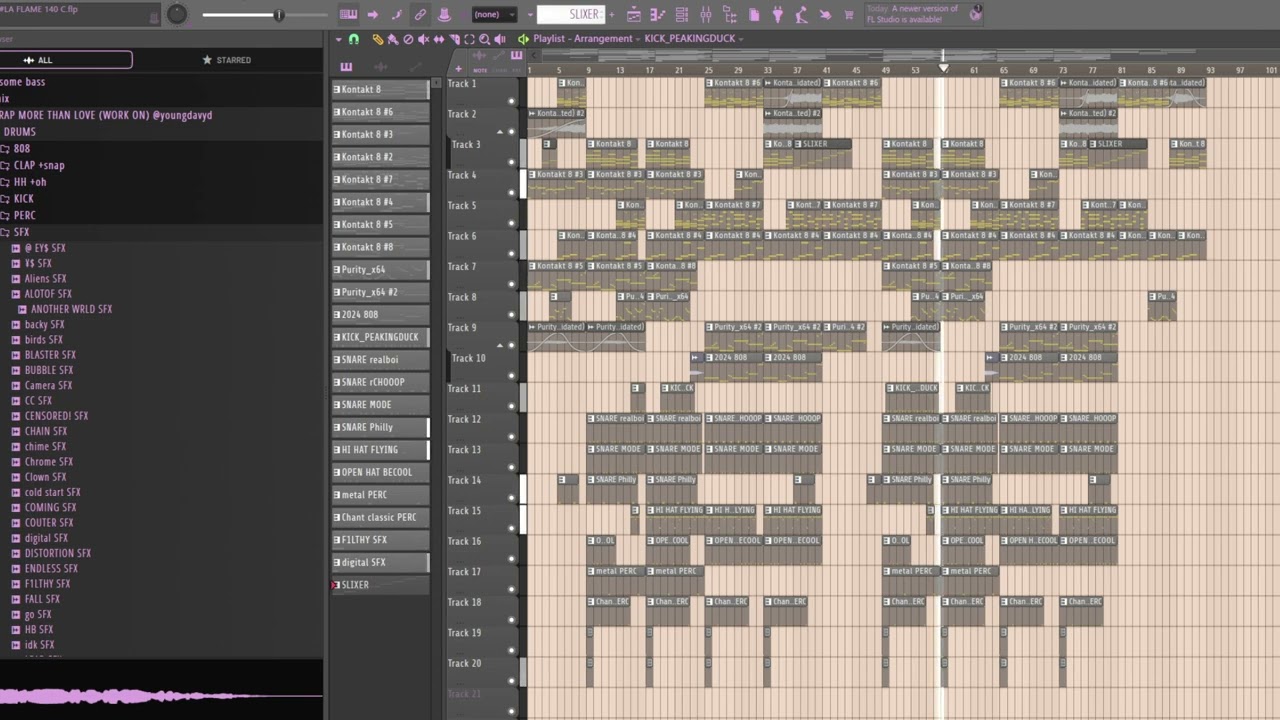Open the (none) pattern selector dropdown

click(494, 14)
